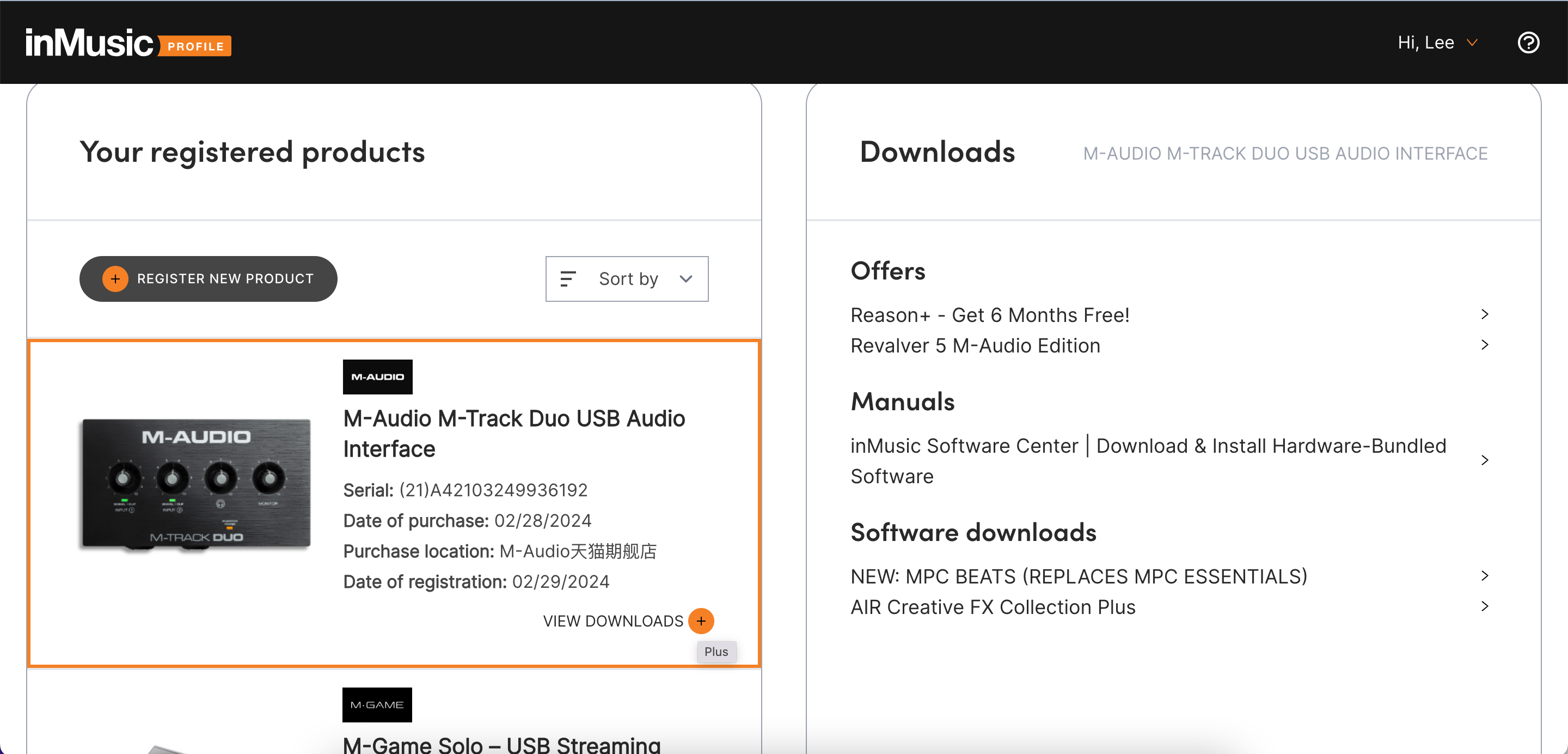
Task: Click Date of registration 02/29/2024 text
Action: coord(476,582)
